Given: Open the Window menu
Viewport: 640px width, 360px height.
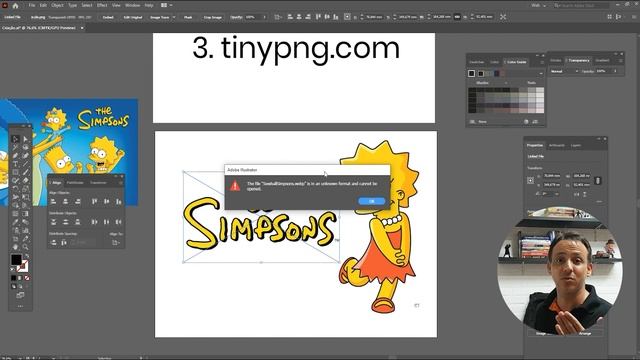Looking at the screenshot, I should 133,5.
